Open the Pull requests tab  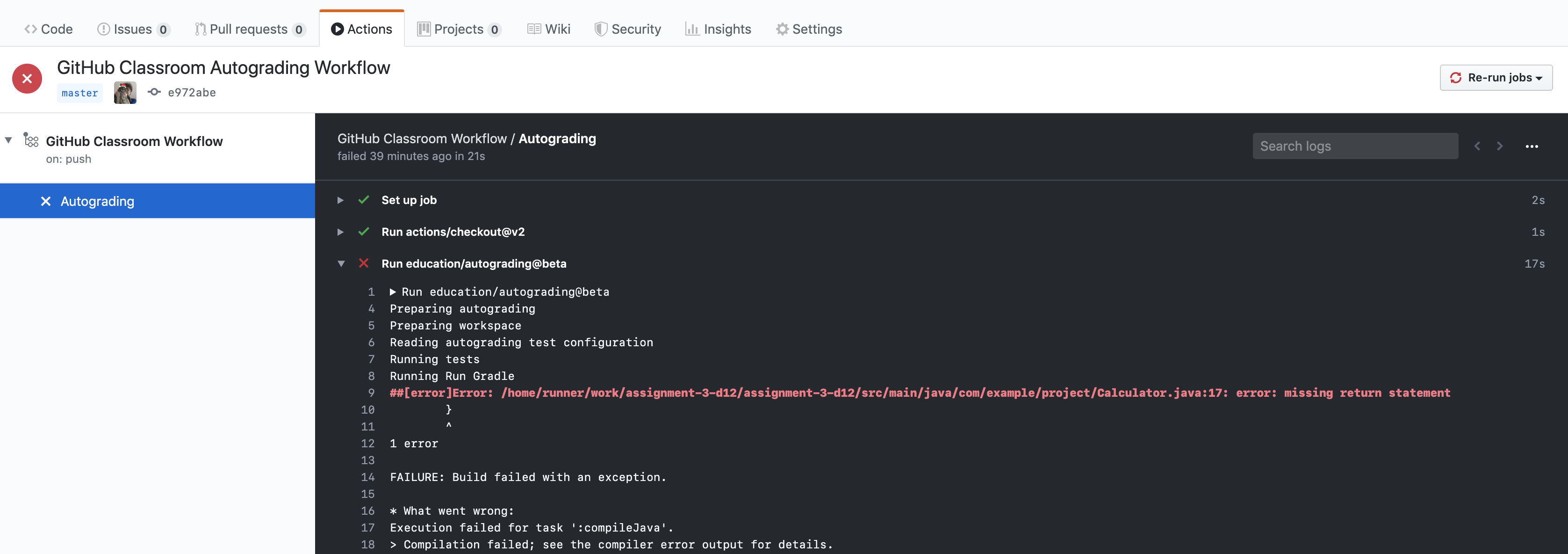point(250,29)
